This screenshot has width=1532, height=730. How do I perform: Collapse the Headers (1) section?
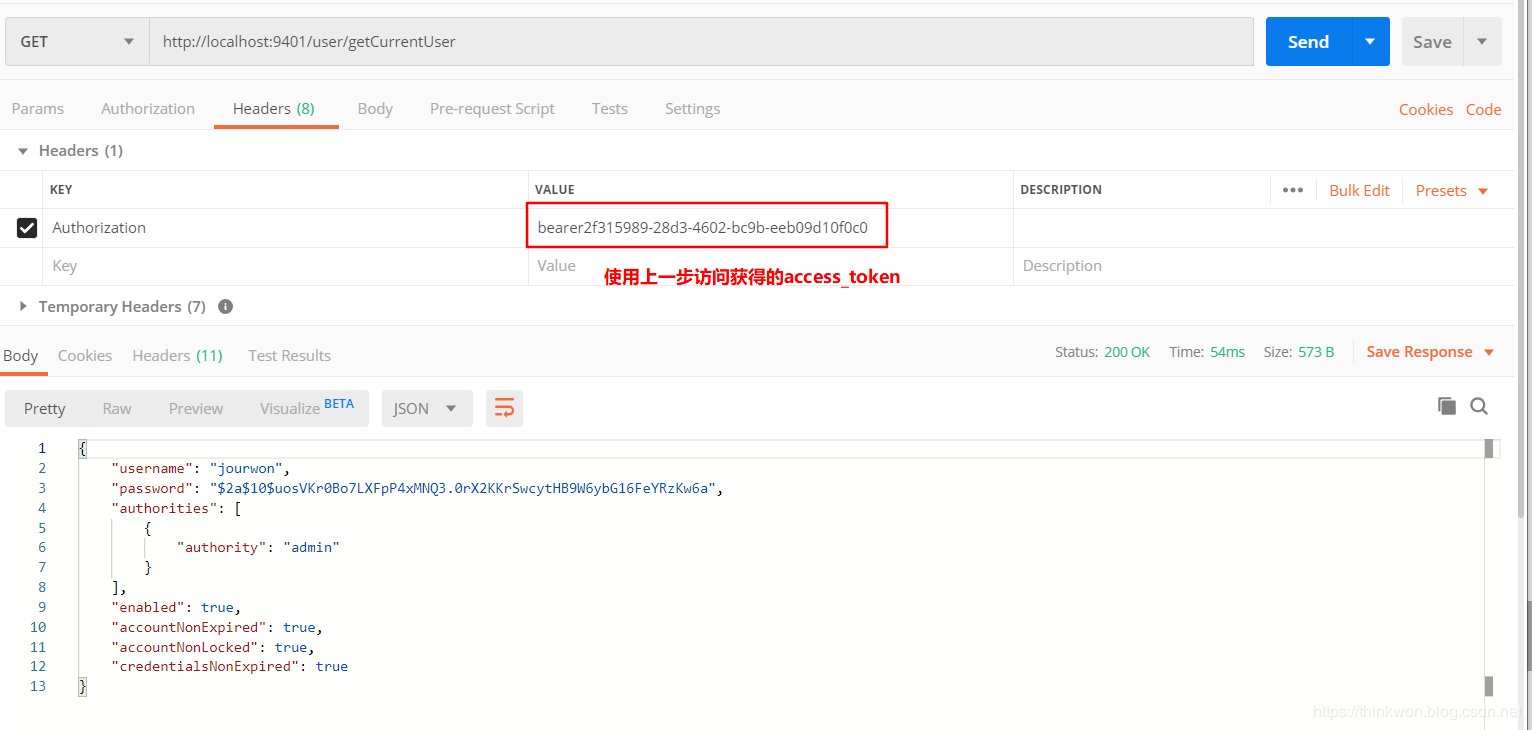point(22,150)
